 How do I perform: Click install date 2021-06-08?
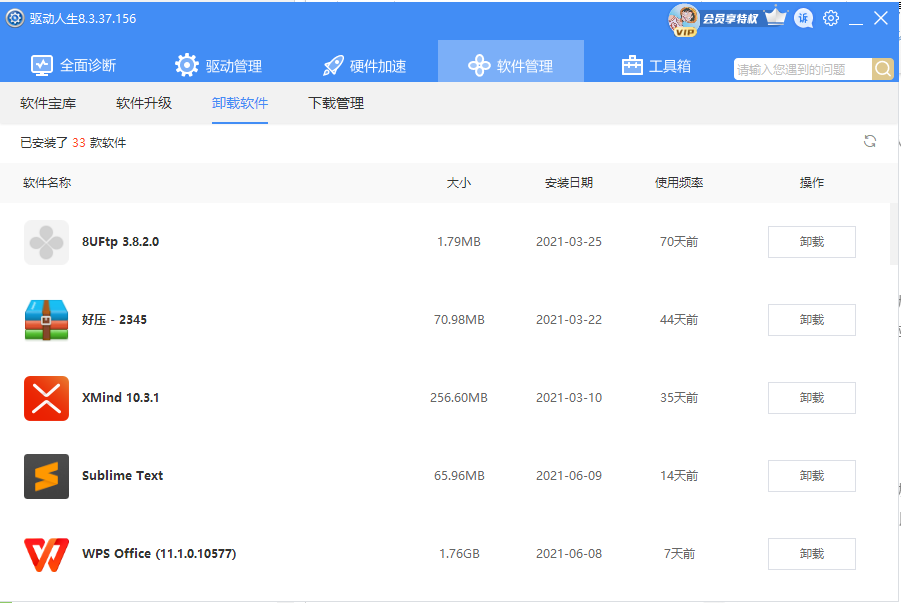pyautogui.click(x=569, y=554)
